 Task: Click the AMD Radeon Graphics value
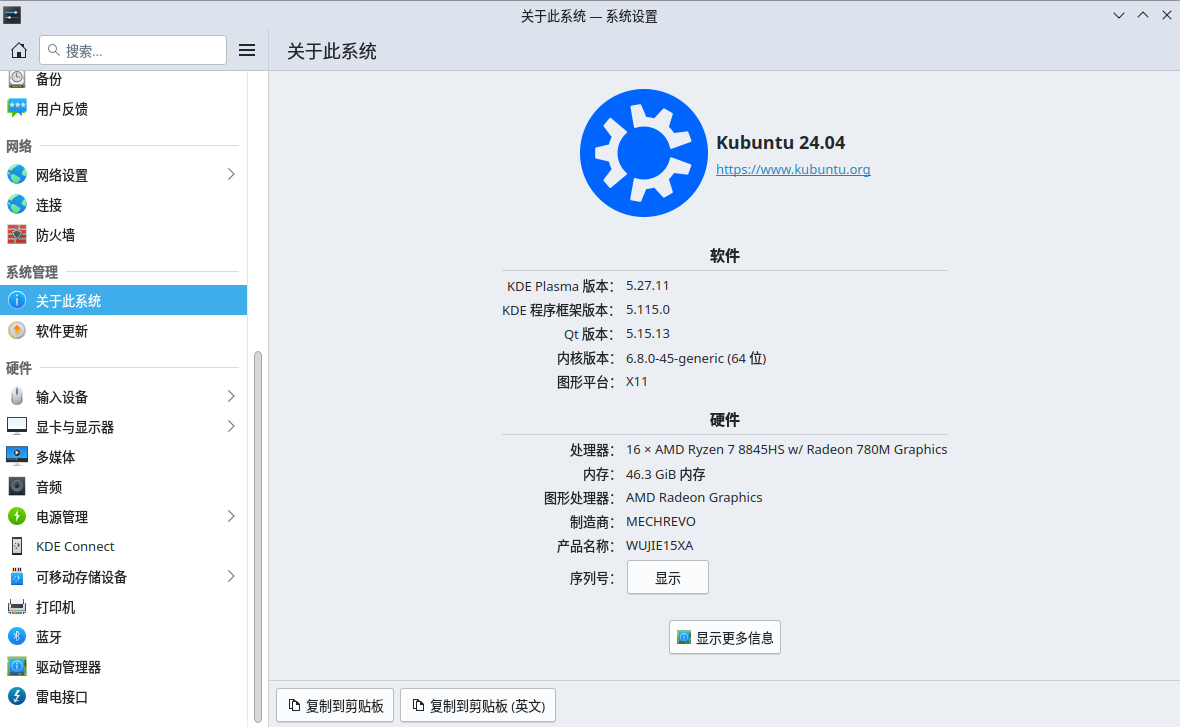point(694,497)
